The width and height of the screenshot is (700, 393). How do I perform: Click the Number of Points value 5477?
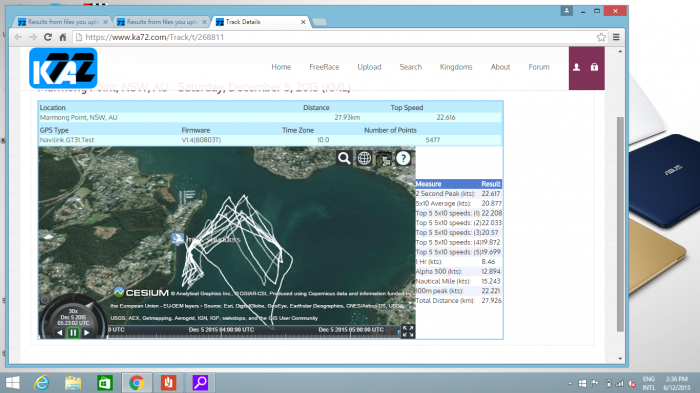(x=433, y=140)
